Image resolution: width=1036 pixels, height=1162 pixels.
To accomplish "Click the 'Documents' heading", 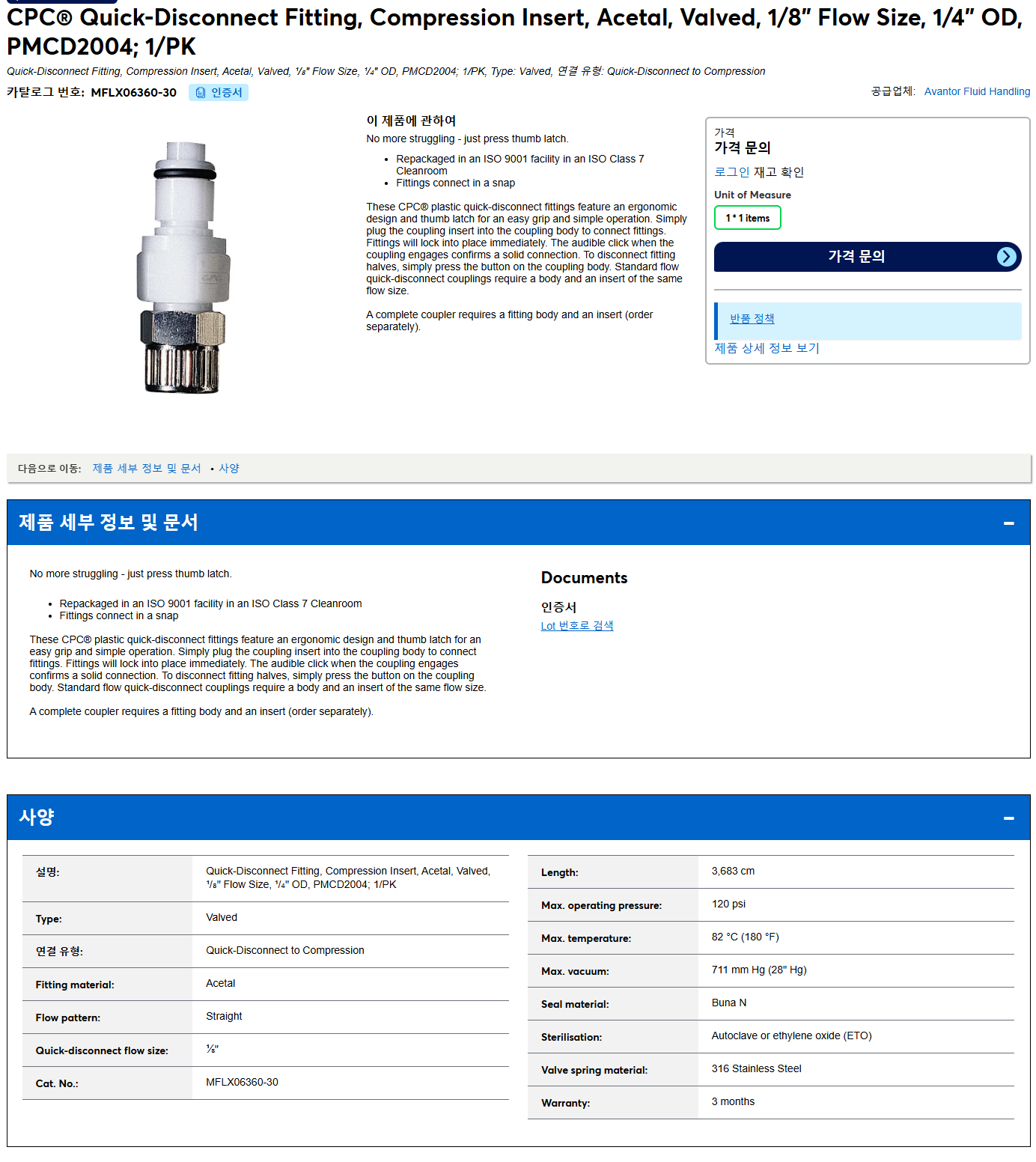I will [584, 578].
